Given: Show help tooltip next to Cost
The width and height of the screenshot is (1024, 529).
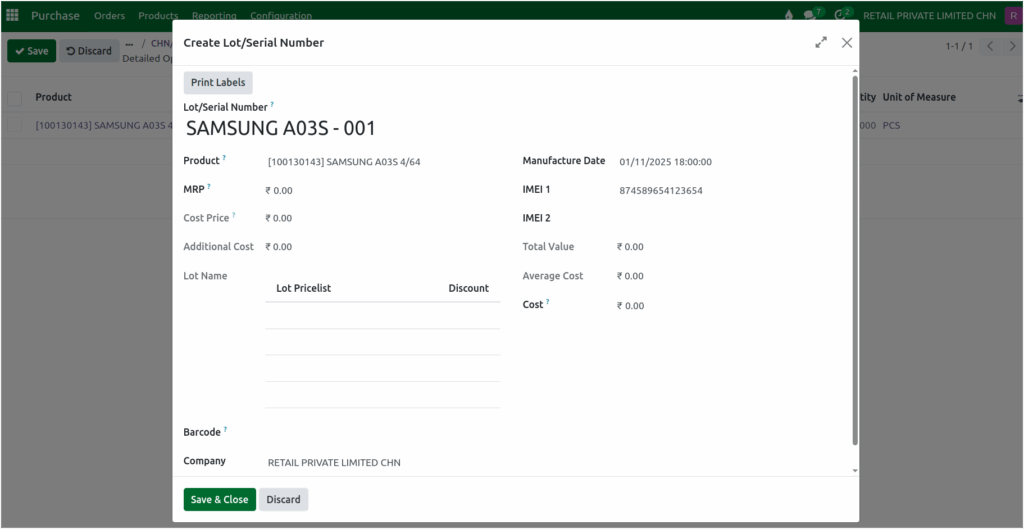Looking at the screenshot, I should (x=548, y=302).
